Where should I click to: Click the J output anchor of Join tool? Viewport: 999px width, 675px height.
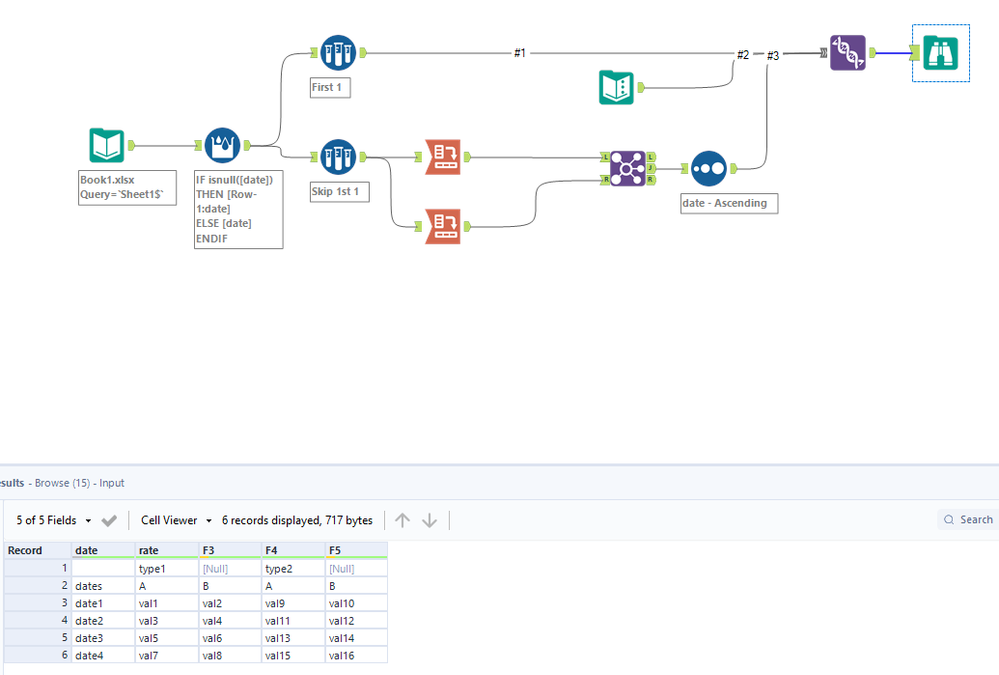650,168
